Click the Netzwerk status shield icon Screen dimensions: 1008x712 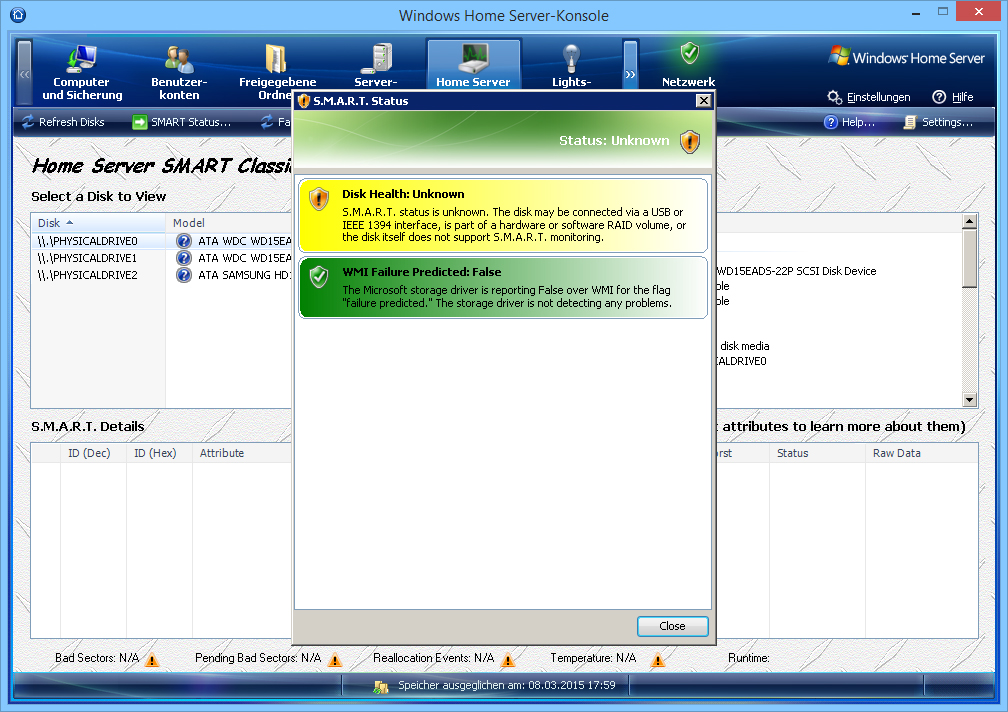[689, 53]
